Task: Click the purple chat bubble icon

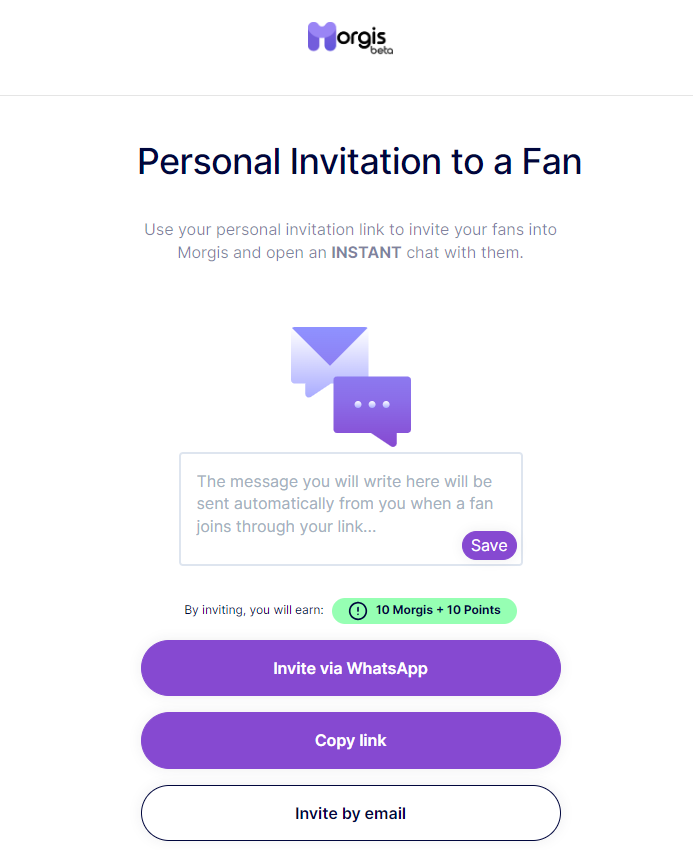Action: click(x=372, y=410)
